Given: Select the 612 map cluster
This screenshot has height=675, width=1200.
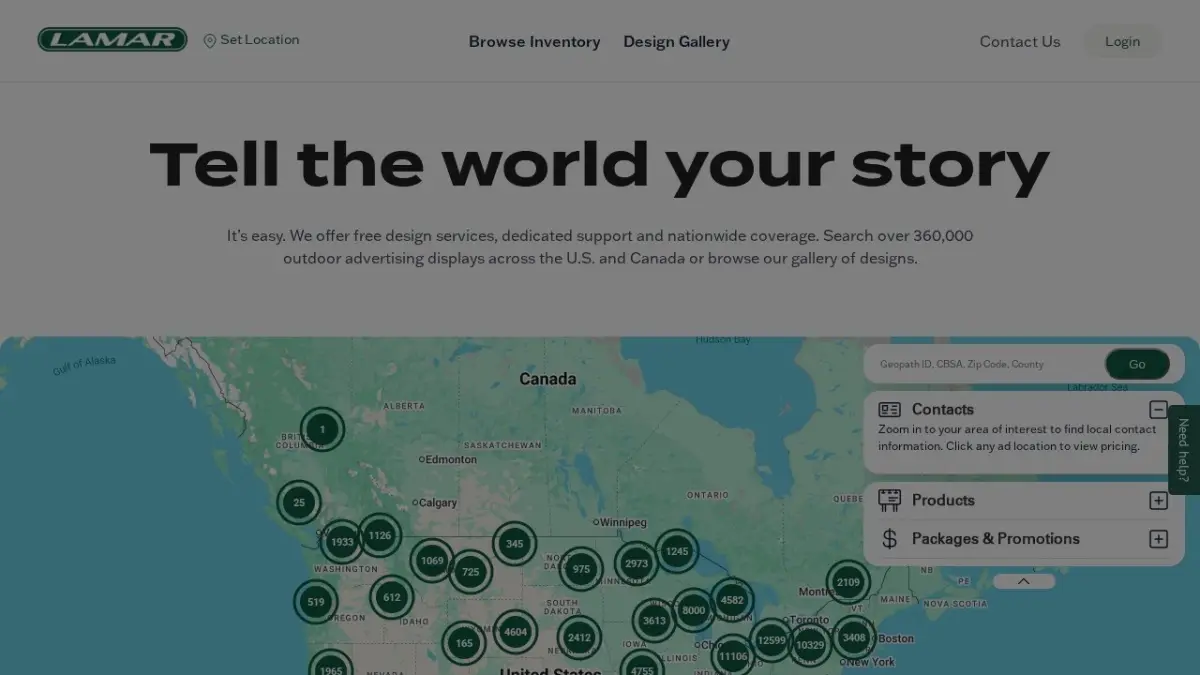Looking at the screenshot, I should (x=392, y=598).
